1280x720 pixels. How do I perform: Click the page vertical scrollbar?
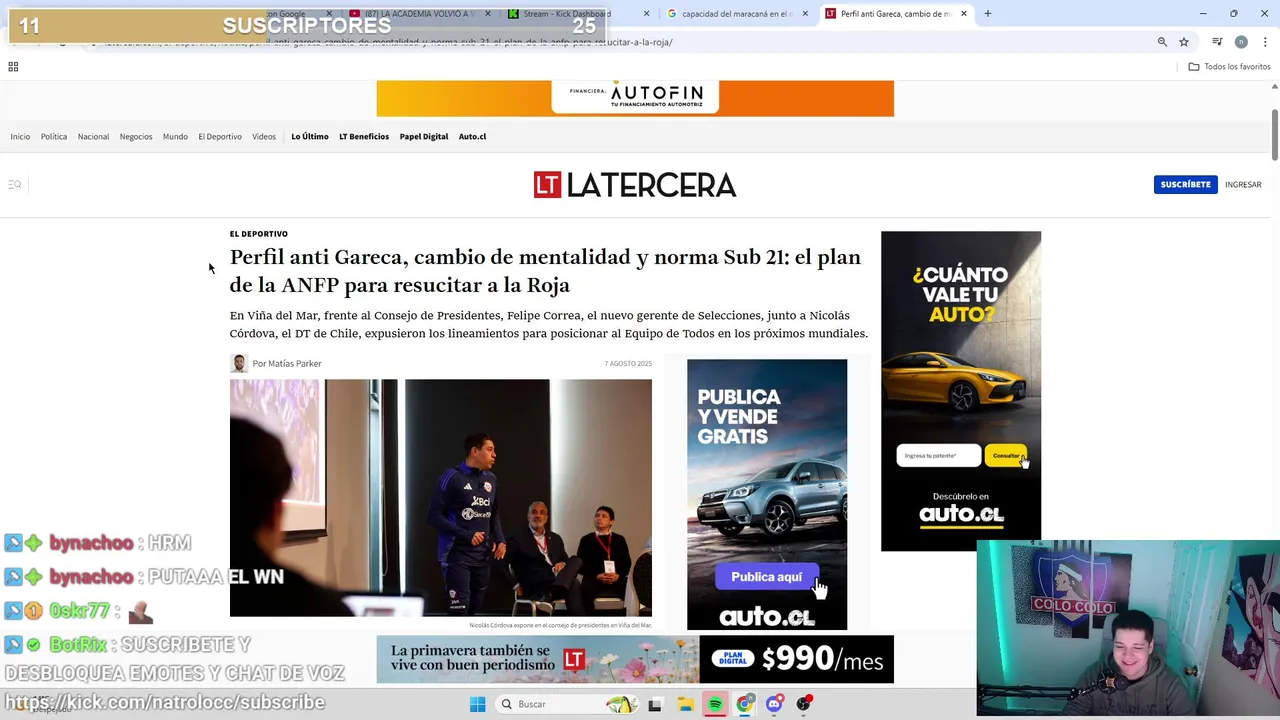pos(1274,135)
